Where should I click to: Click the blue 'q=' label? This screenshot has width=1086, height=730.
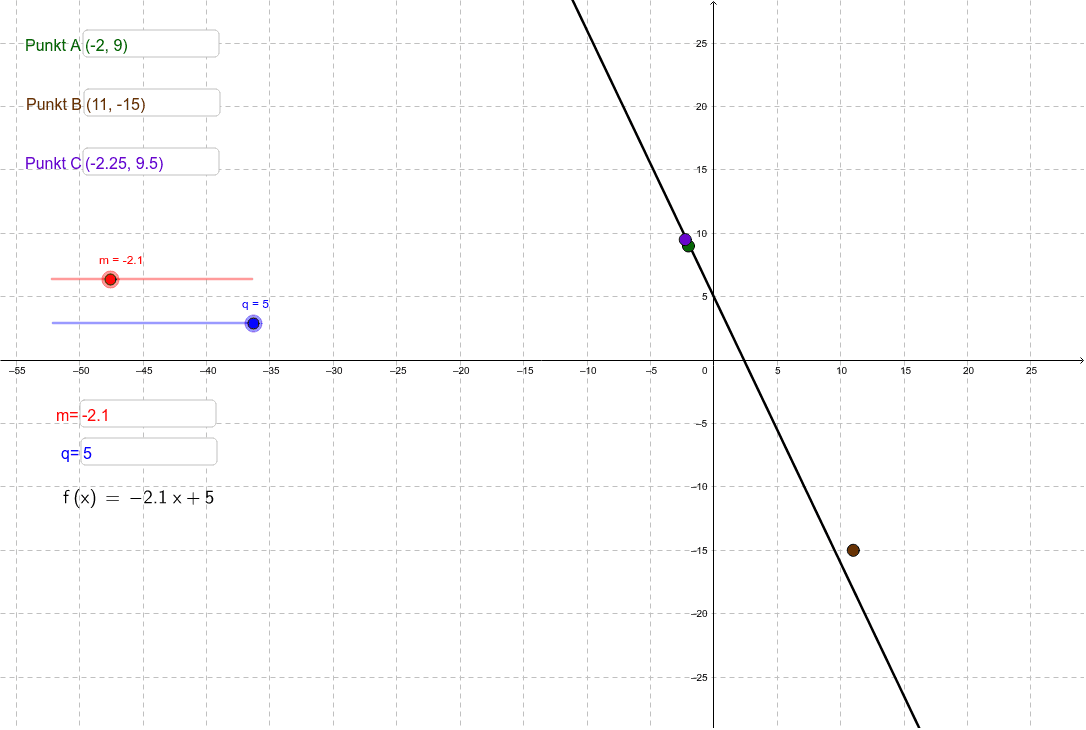(70, 454)
